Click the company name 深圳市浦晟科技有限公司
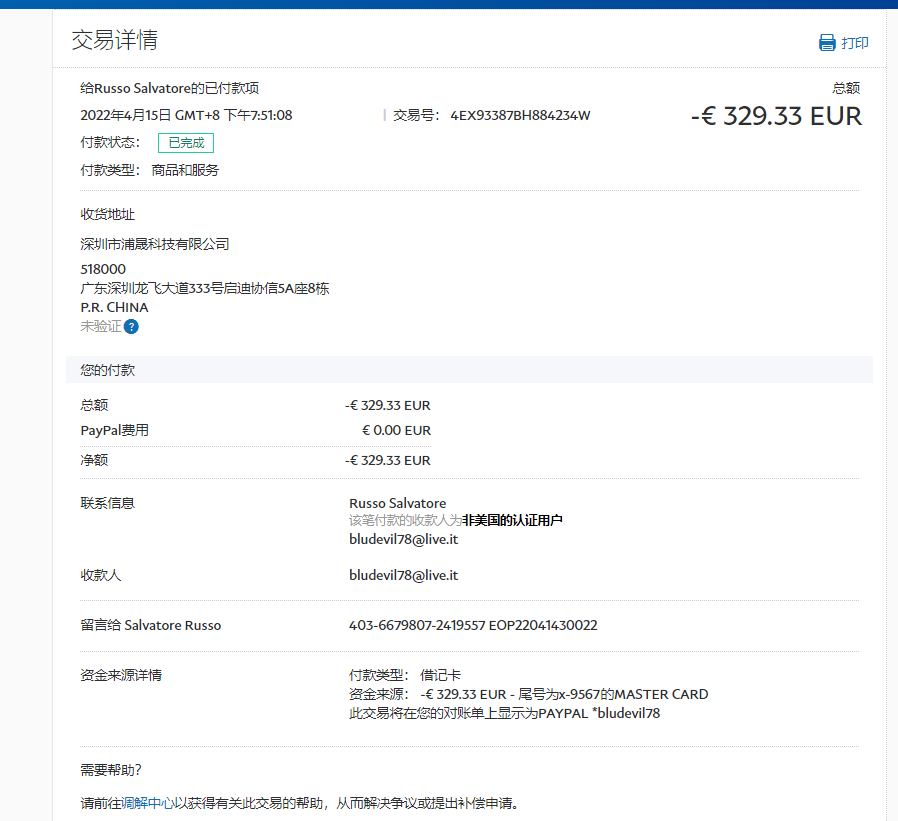Viewport: 898px width, 821px height. pyautogui.click(x=155, y=244)
